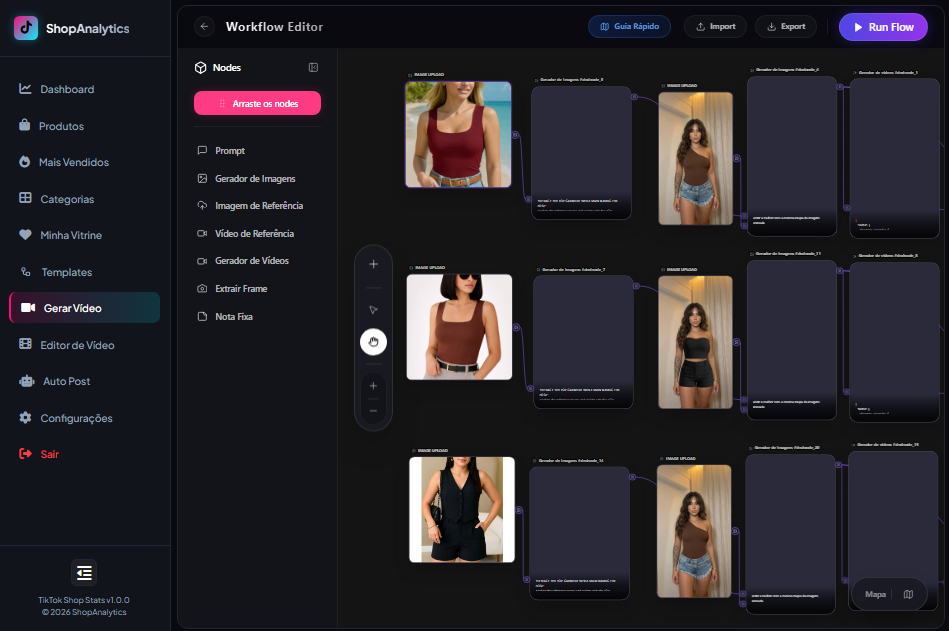The width and height of the screenshot is (949, 631).
Task: Select image generator node beside brown tank top
Action: point(583,342)
